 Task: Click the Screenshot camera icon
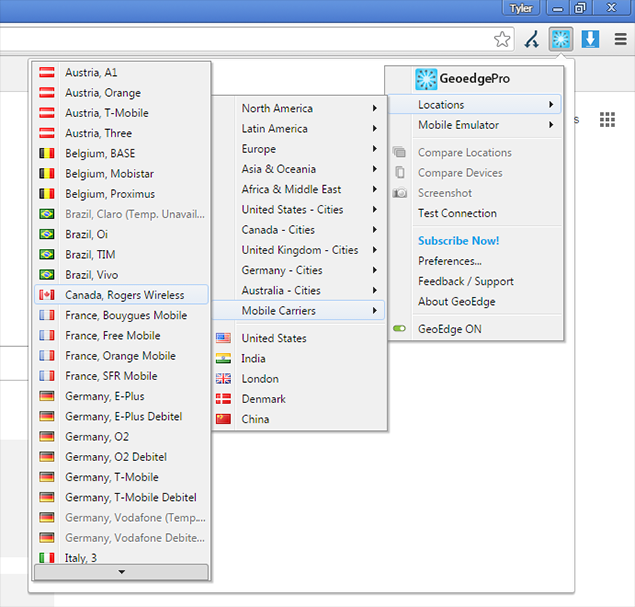[399, 193]
